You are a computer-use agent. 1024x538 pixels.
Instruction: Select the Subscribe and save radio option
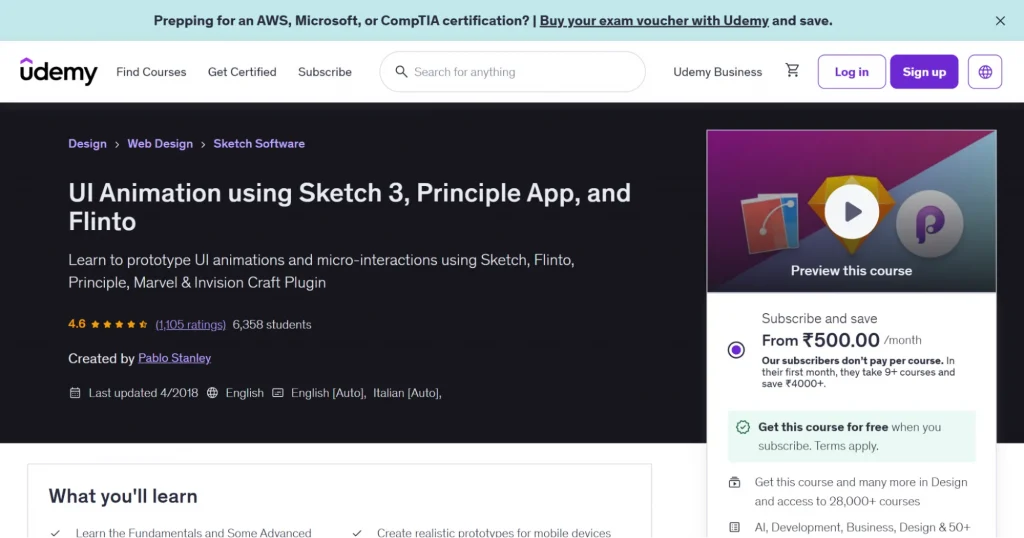(x=736, y=350)
